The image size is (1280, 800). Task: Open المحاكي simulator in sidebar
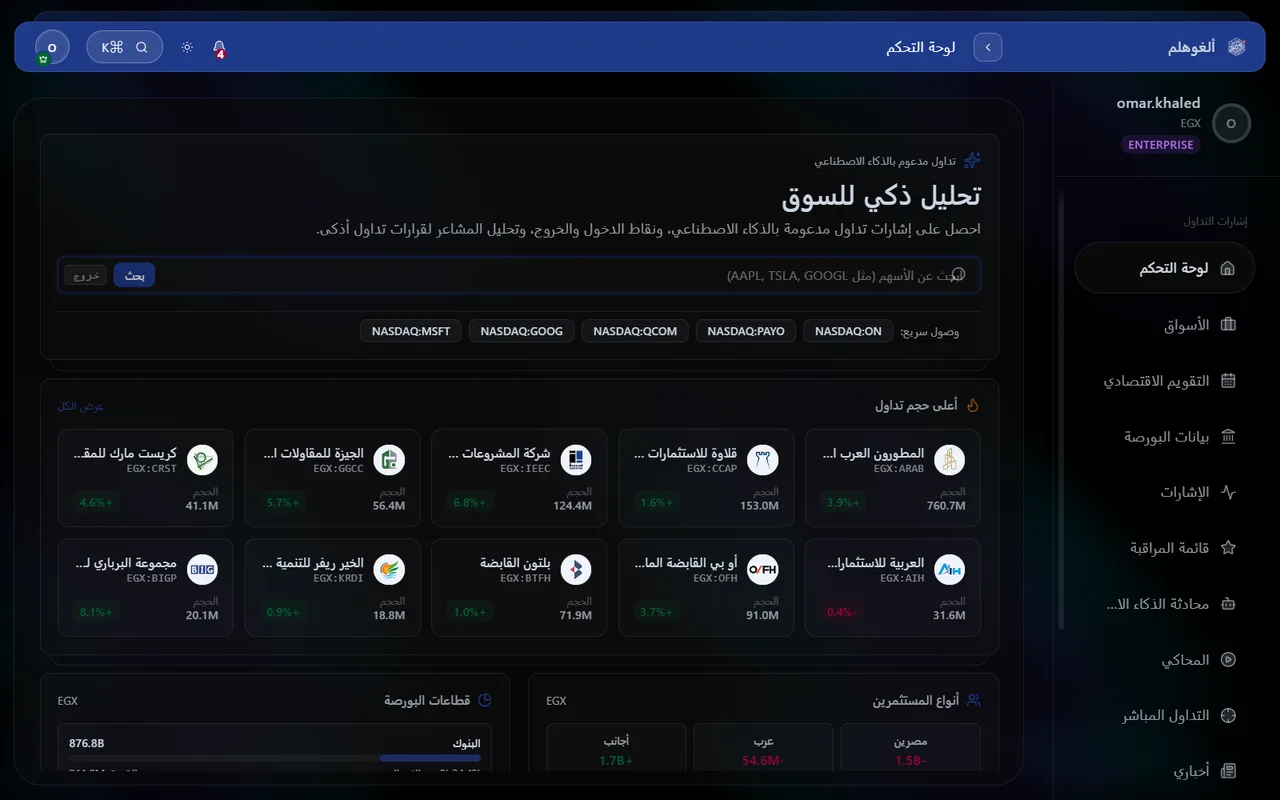click(x=1165, y=660)
